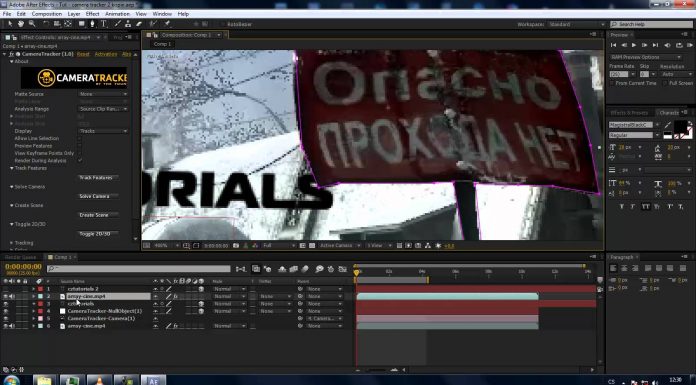The height and width of the screenshot is (385, 696).
Task: Switch to Render Queue tab
Action: (x=20, y=257)
